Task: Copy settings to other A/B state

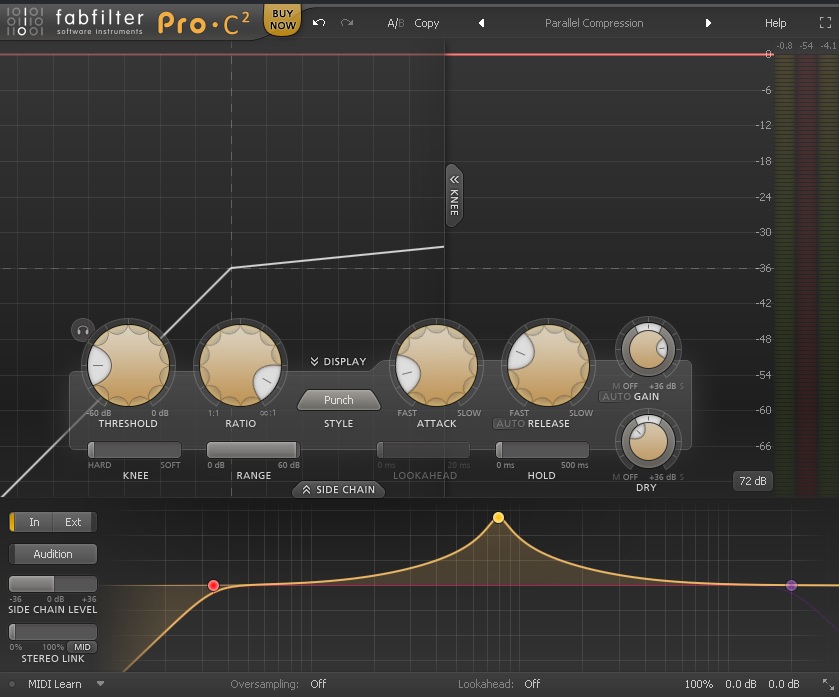Action: pyautogui.click(x=426, y=23)
